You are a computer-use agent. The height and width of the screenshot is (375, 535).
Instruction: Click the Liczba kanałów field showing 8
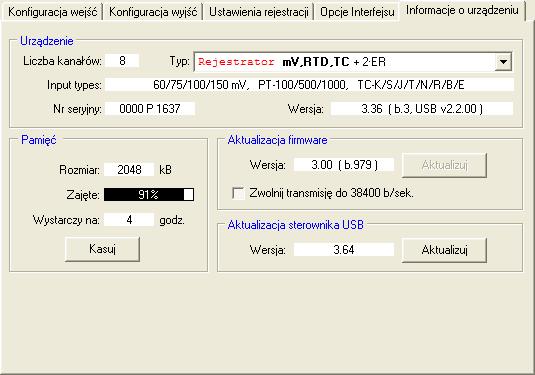[x=122, y=61]
